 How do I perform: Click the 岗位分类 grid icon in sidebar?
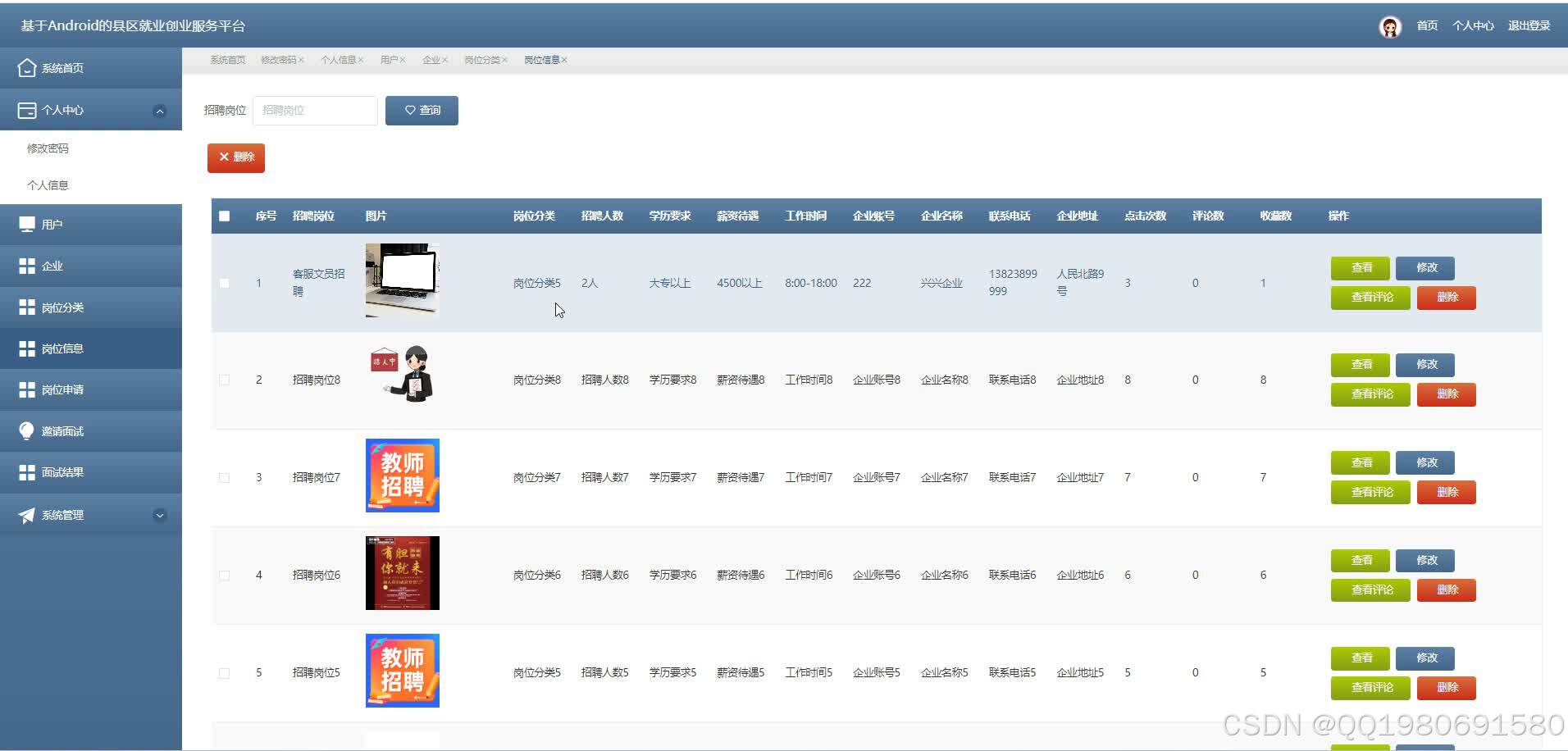27,307
